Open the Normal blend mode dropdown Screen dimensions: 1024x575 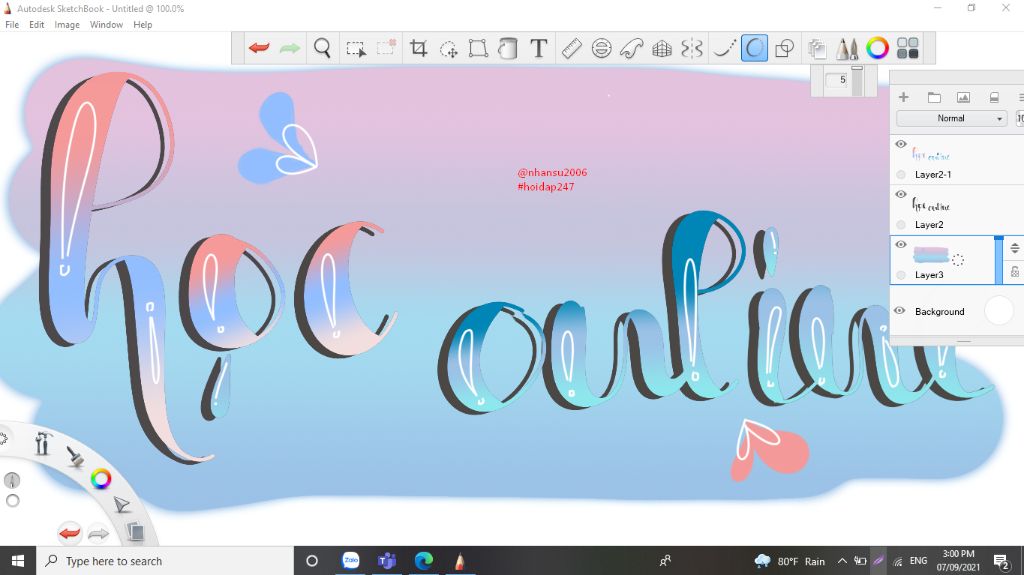[952, 118]
